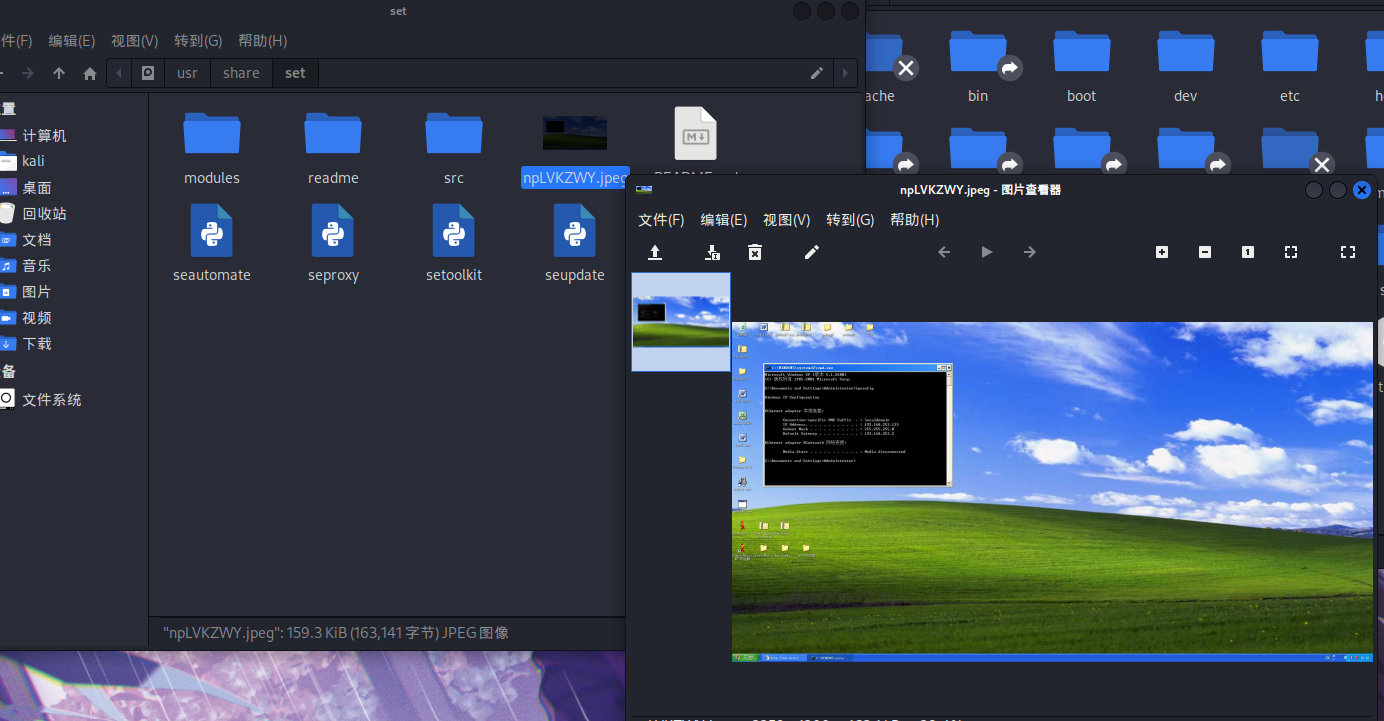The image size is (1384, 721).
Task: Open 文件系统 in sidebar
Action: click(x=52, y=399)
